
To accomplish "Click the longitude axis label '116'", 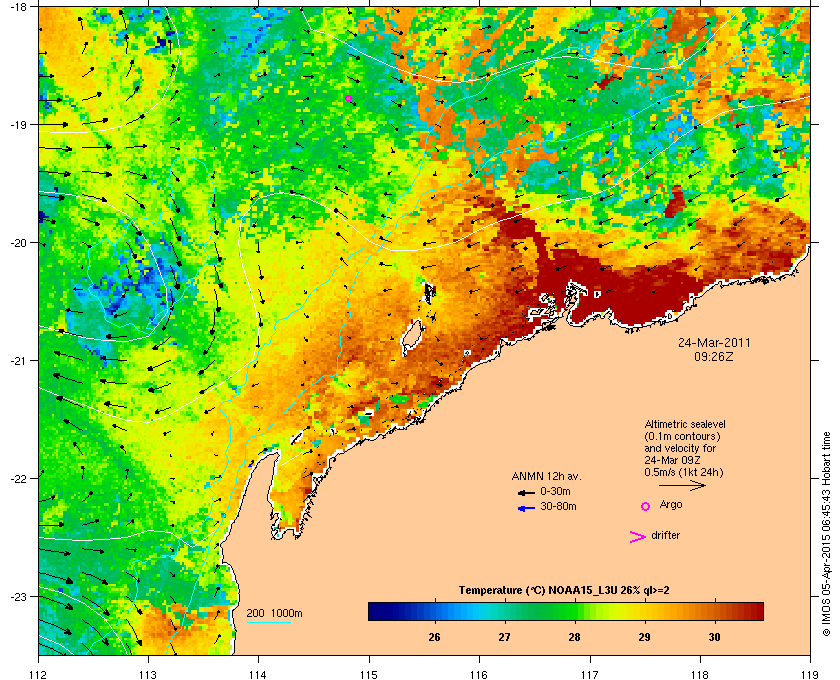I will (479, 674).
